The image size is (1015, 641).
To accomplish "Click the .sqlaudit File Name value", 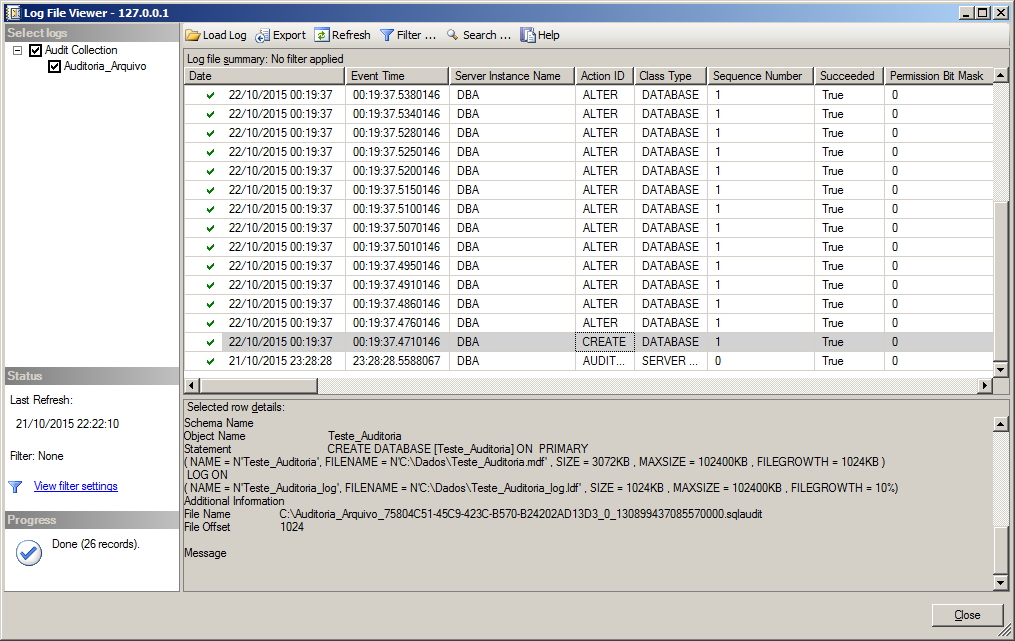I will tap(520, 514).
